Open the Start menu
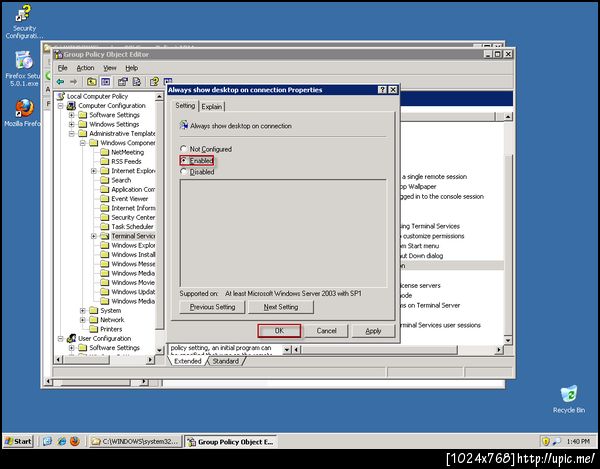600x469 pixels. pos(18,441)
